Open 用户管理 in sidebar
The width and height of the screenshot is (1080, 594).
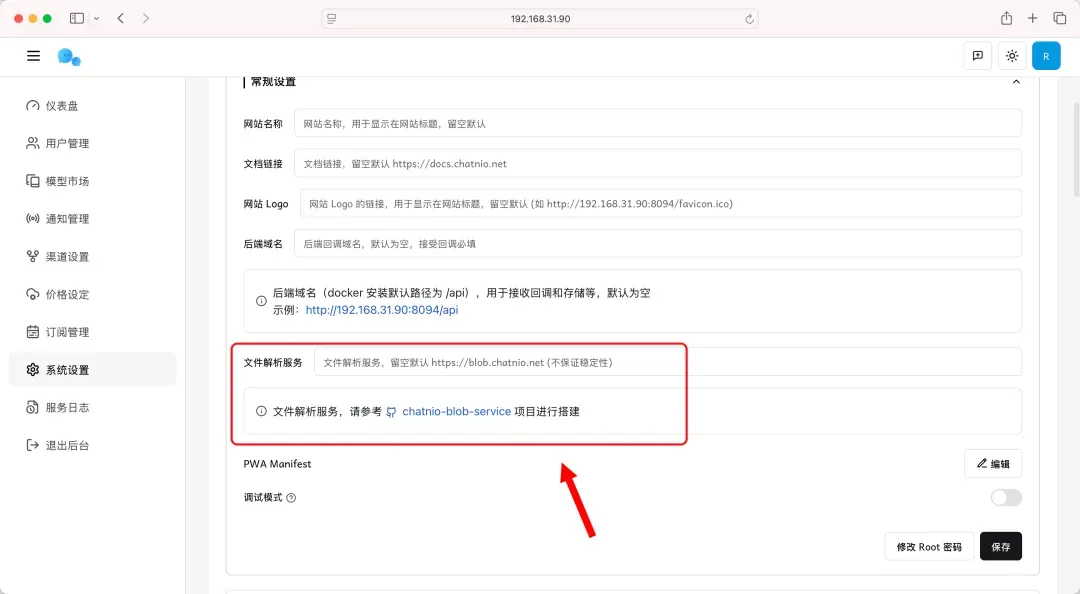[92, 143]
